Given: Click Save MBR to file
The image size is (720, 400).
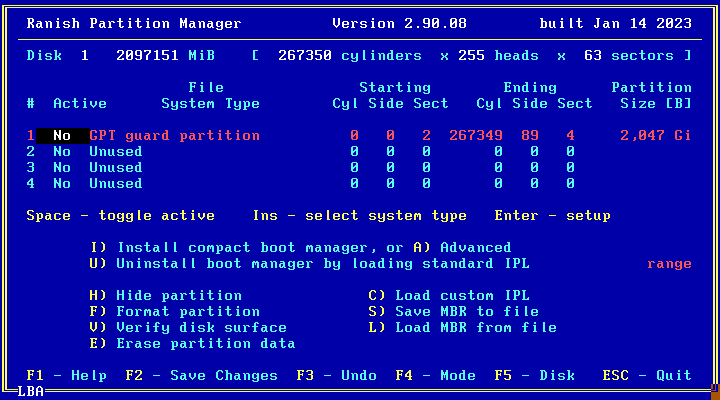Looking at the screenshot, I should tap(453, 312).
